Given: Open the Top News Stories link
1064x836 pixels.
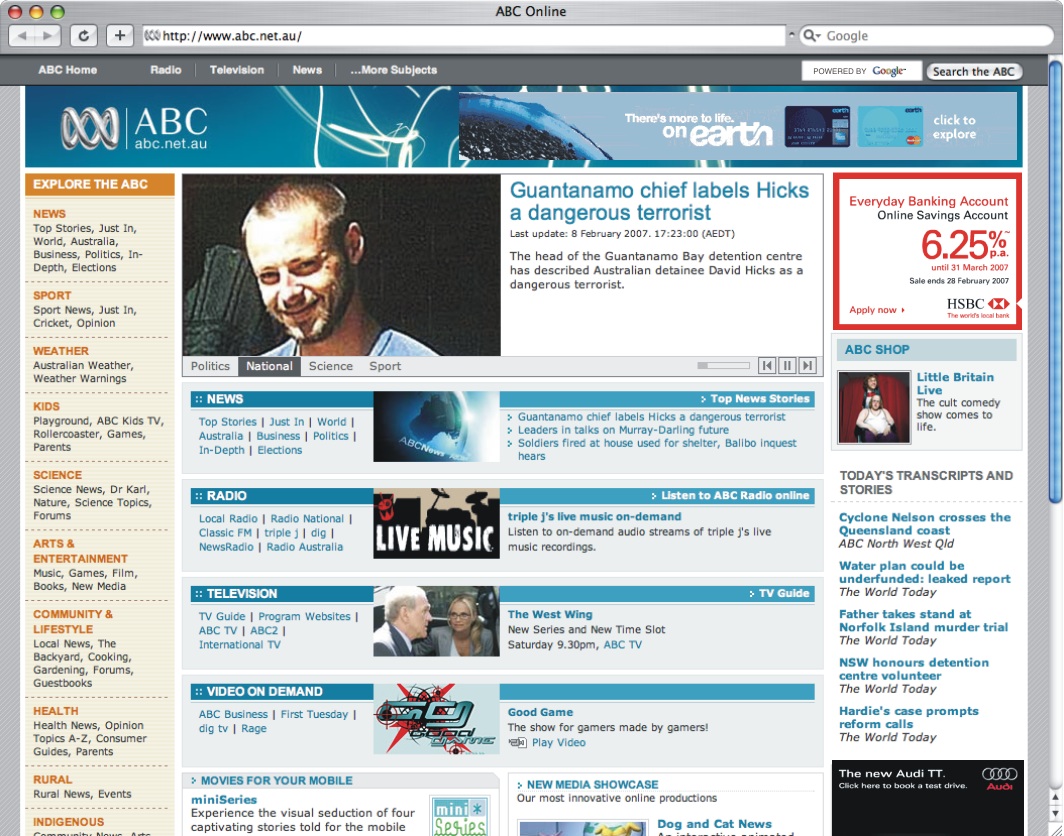Looking at the screenshot, I should (759, 399).
